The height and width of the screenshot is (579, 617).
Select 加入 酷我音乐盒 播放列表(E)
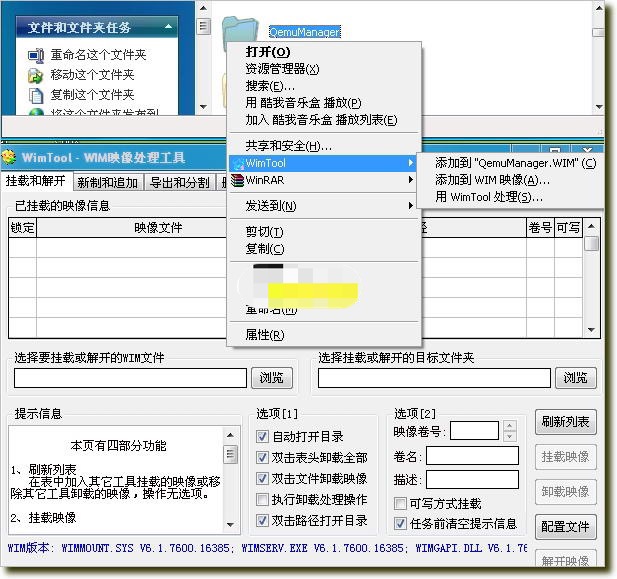point(324,120)
